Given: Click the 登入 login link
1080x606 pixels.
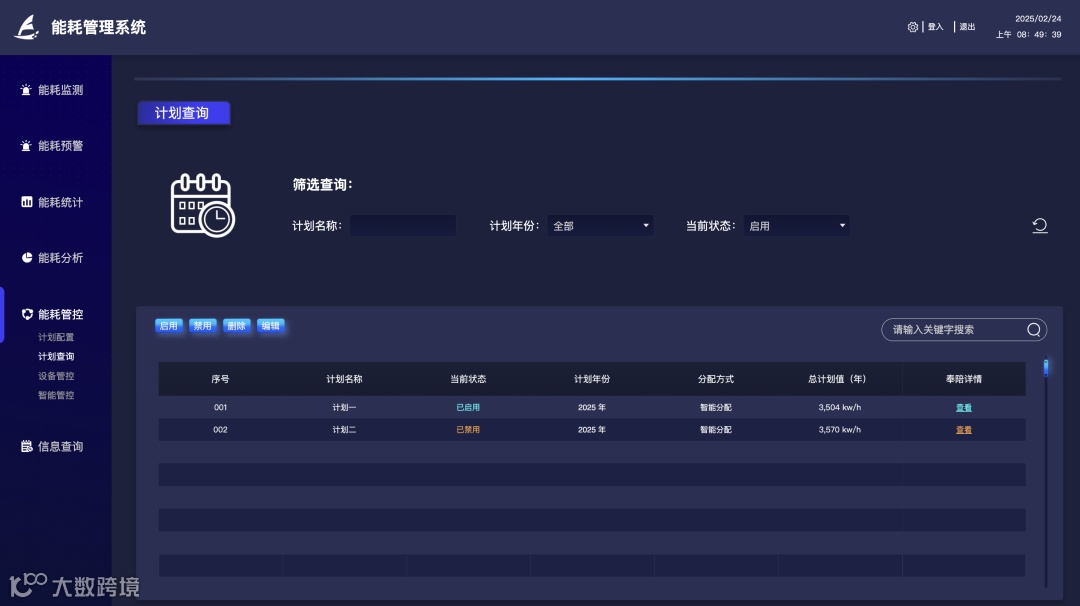Looking at the screenshot, I should click(x=935, y=27).
